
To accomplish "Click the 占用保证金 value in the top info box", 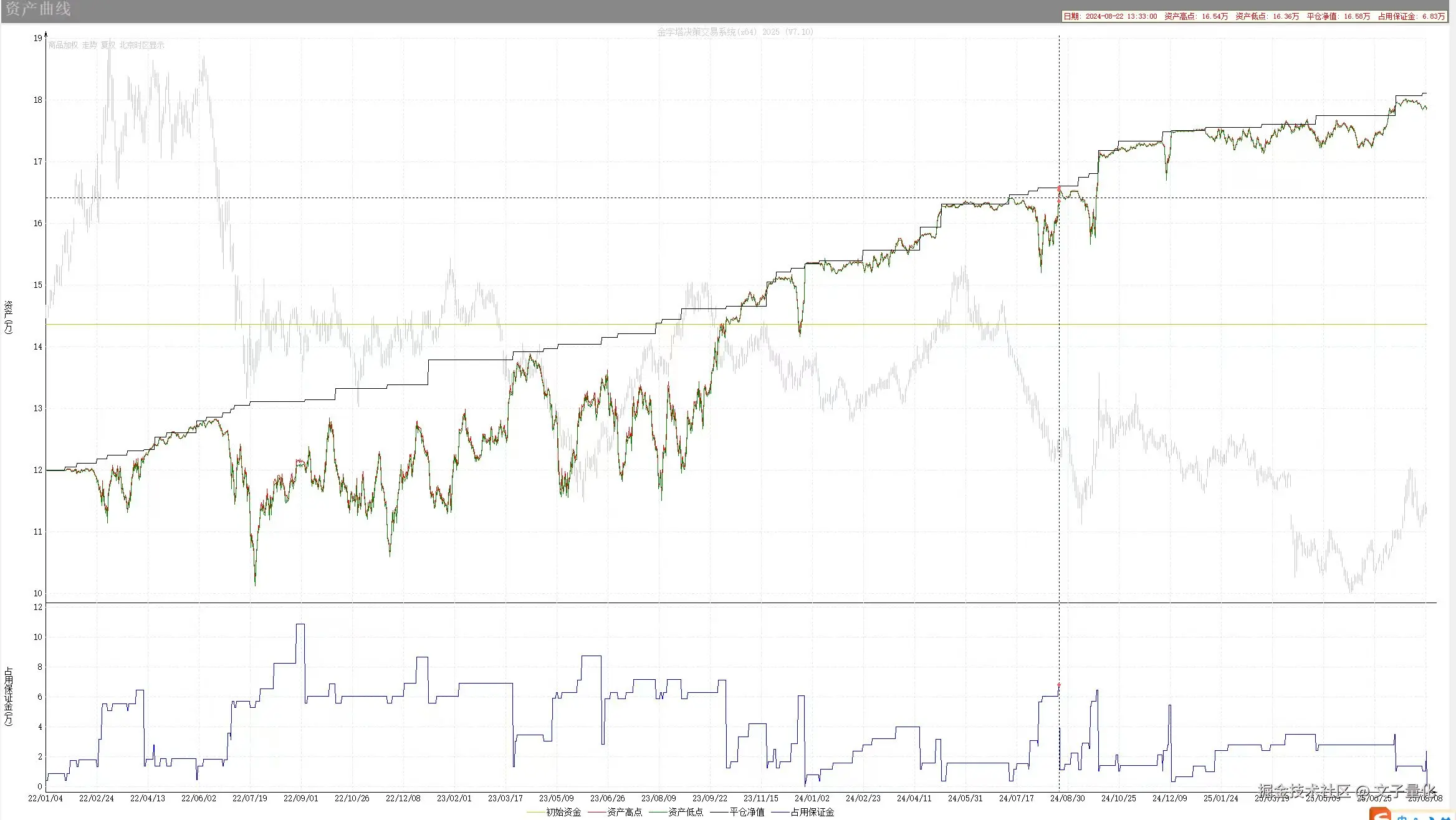I will (1433, 16).
